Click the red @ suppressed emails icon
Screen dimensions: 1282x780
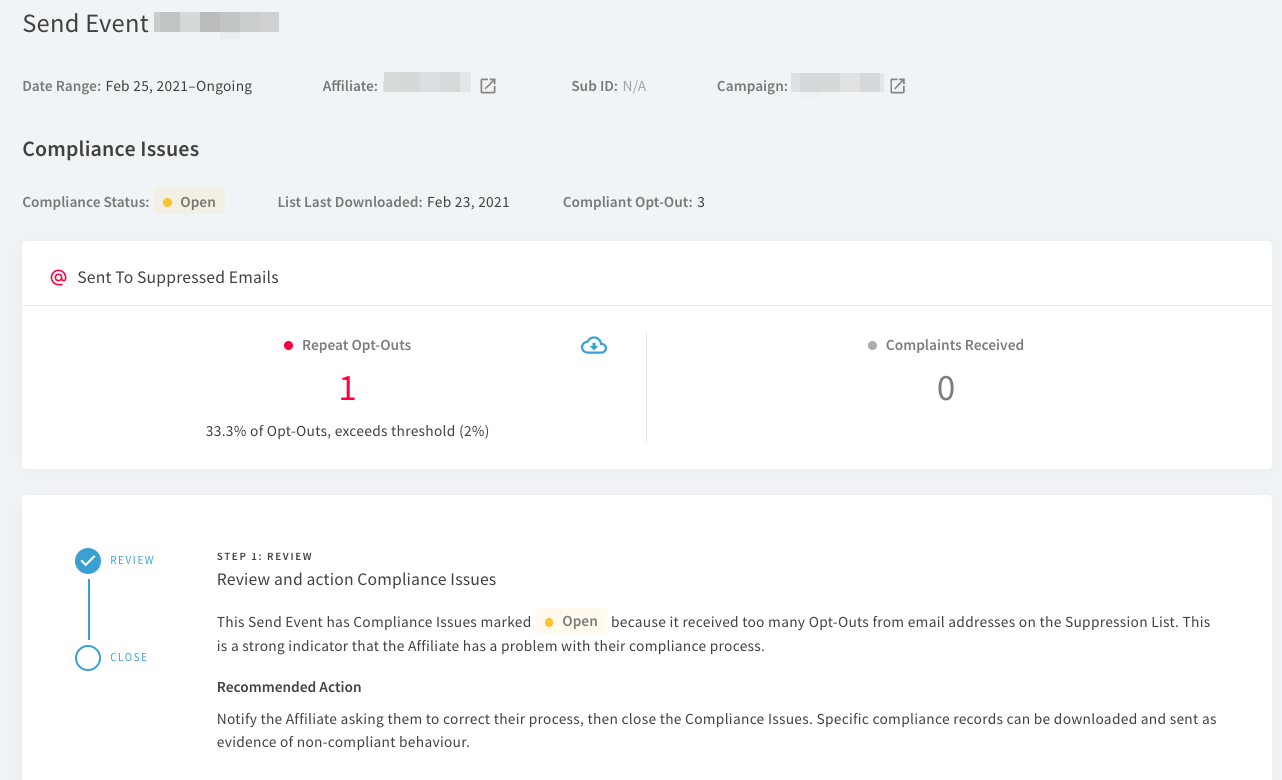(58, 277)
